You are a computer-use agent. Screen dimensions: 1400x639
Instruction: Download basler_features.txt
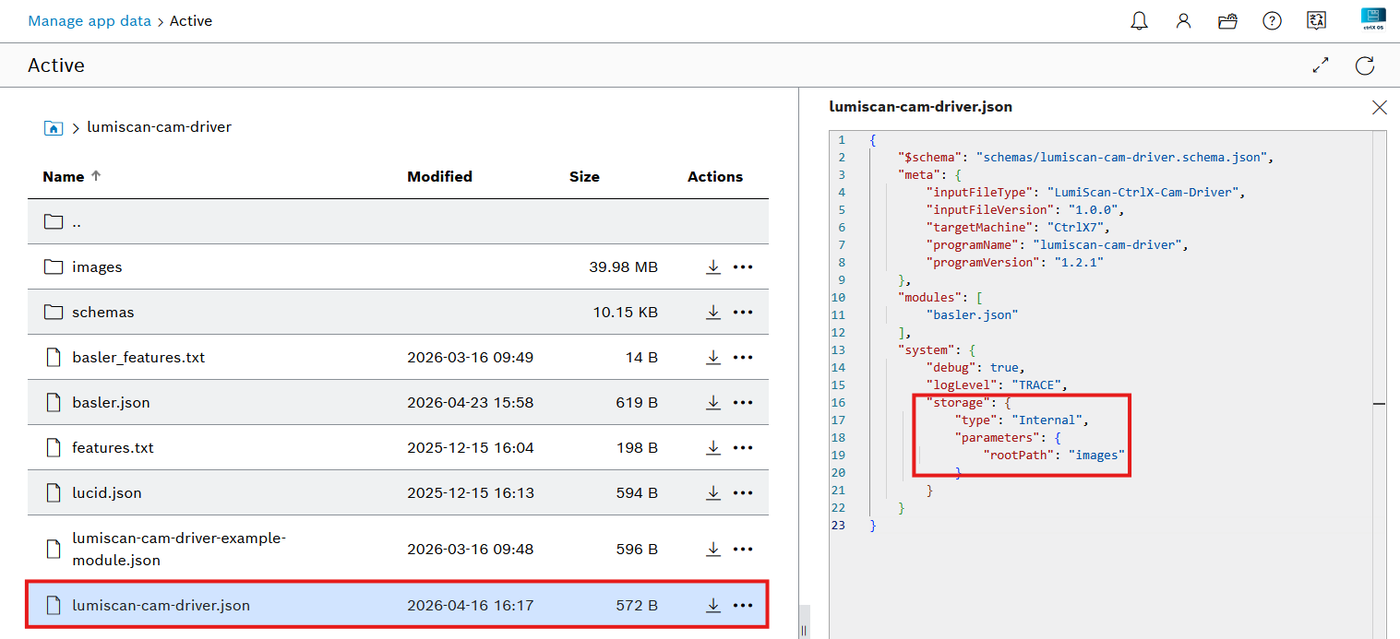[x=713, y=357]
